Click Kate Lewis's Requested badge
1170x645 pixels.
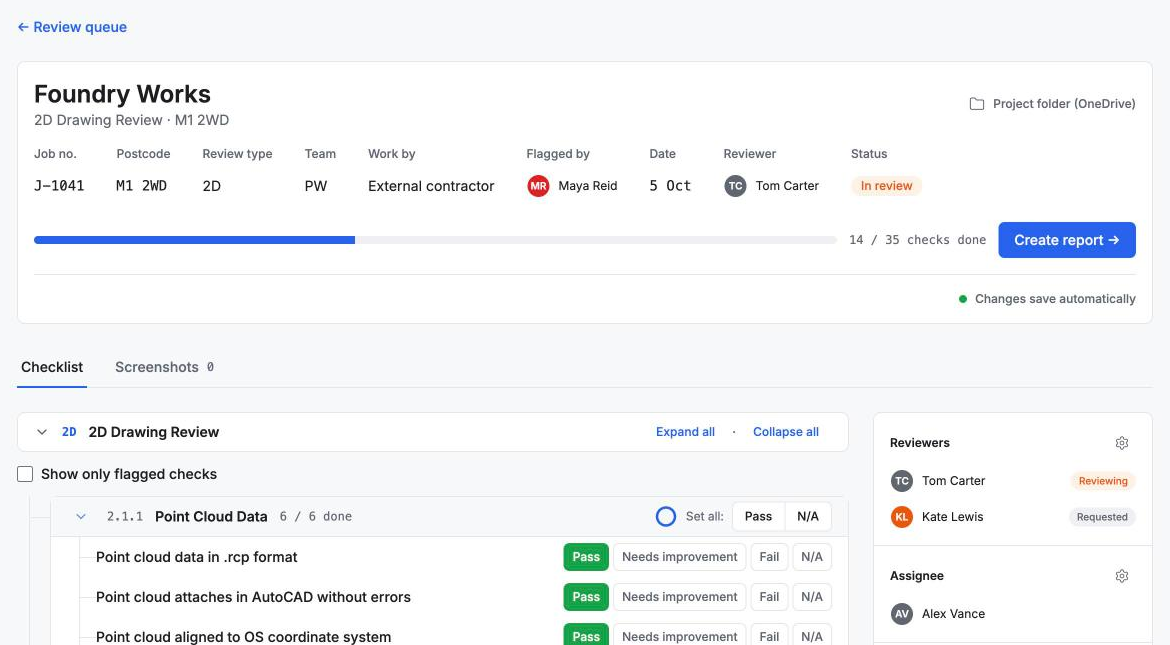[x=1102, y=517]
